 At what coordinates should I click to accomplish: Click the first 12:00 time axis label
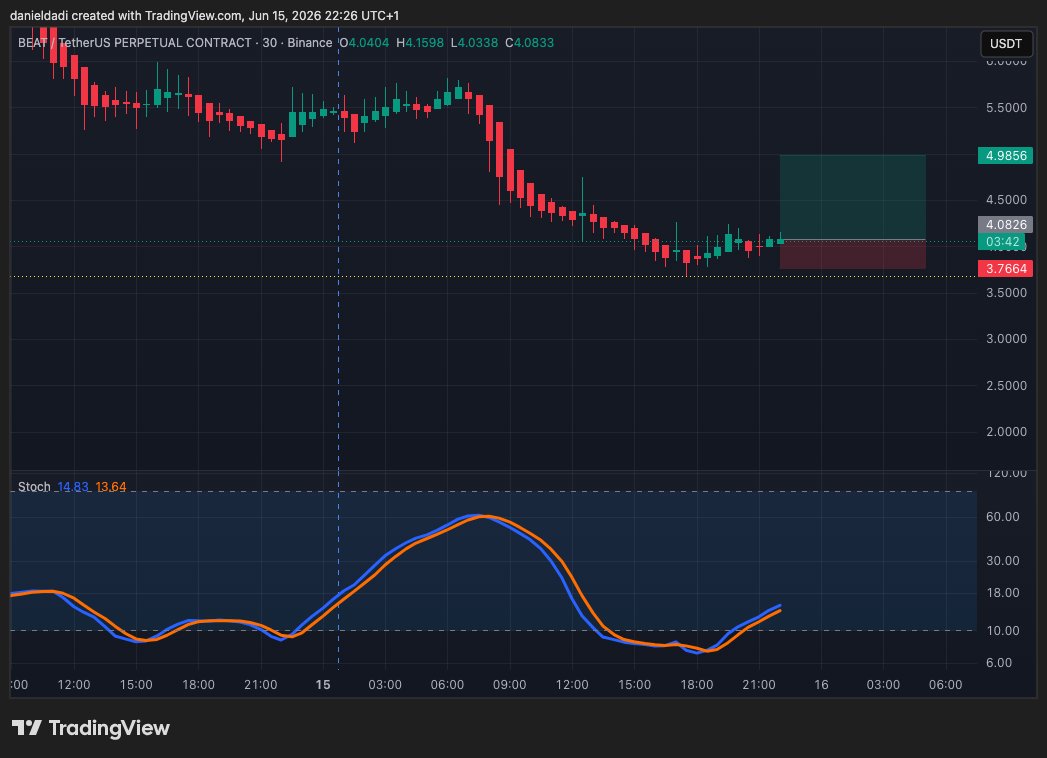point(73,685)
